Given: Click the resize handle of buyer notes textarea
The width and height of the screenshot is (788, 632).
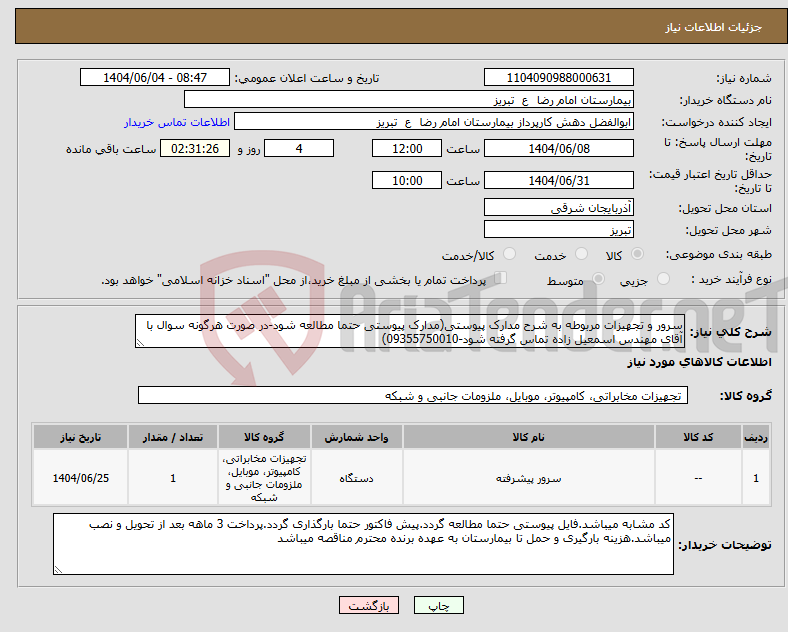Looking at the screenshot, I should [x=58, y=569].
